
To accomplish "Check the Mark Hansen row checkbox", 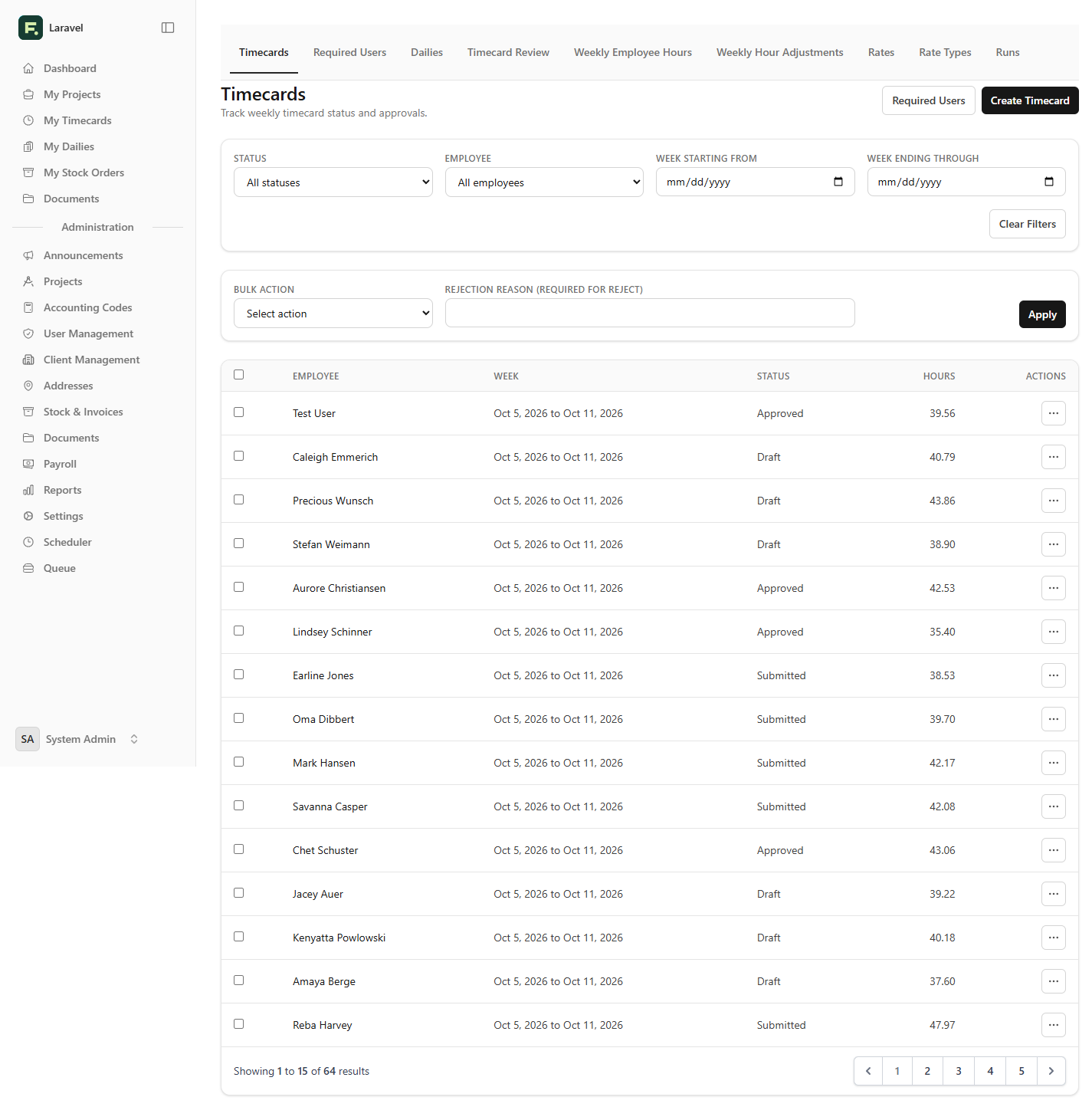I will coord(239,762).
